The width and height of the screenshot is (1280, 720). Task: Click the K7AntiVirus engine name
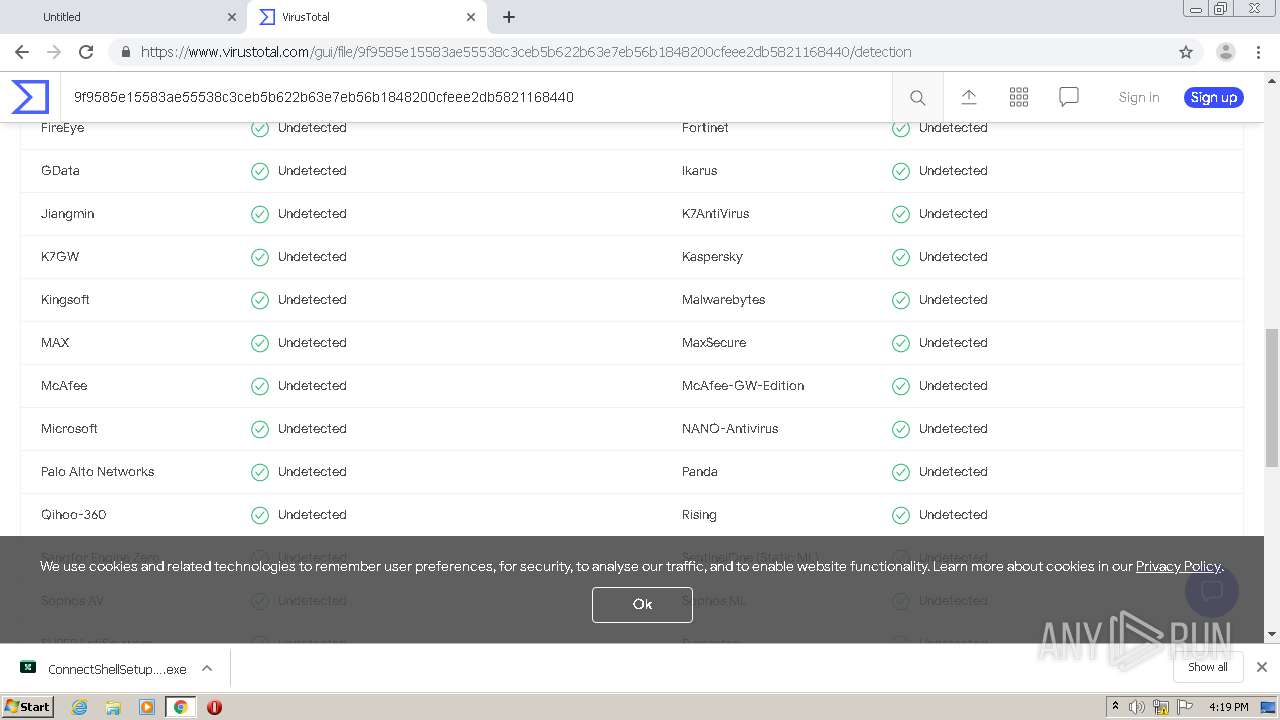coord(715,214)
